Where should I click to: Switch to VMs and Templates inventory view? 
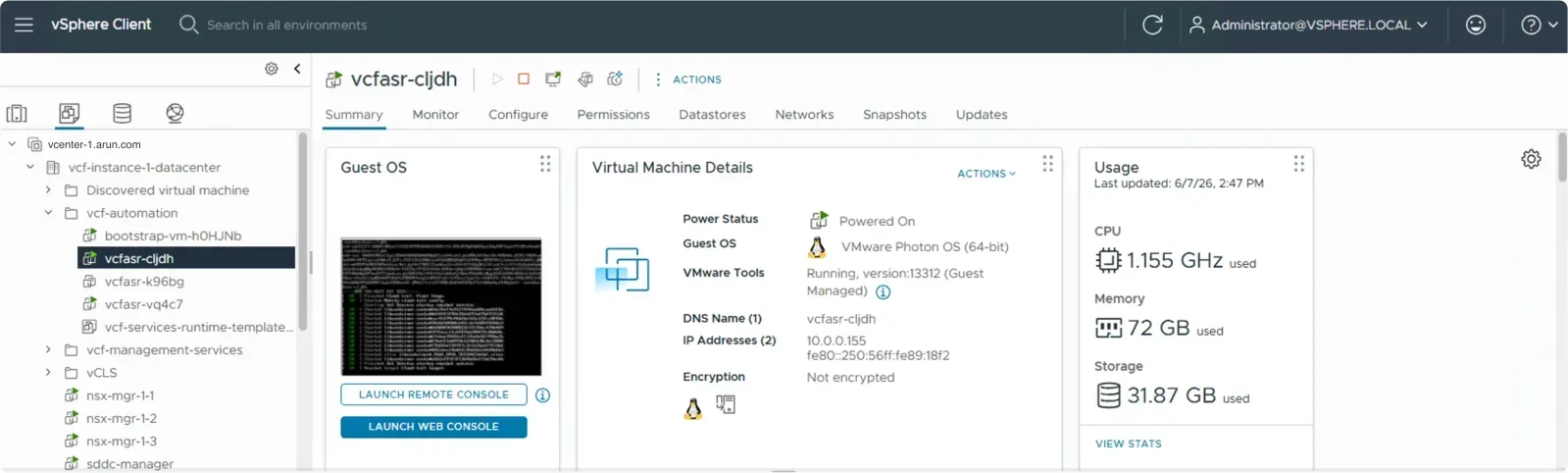point(69,113)
